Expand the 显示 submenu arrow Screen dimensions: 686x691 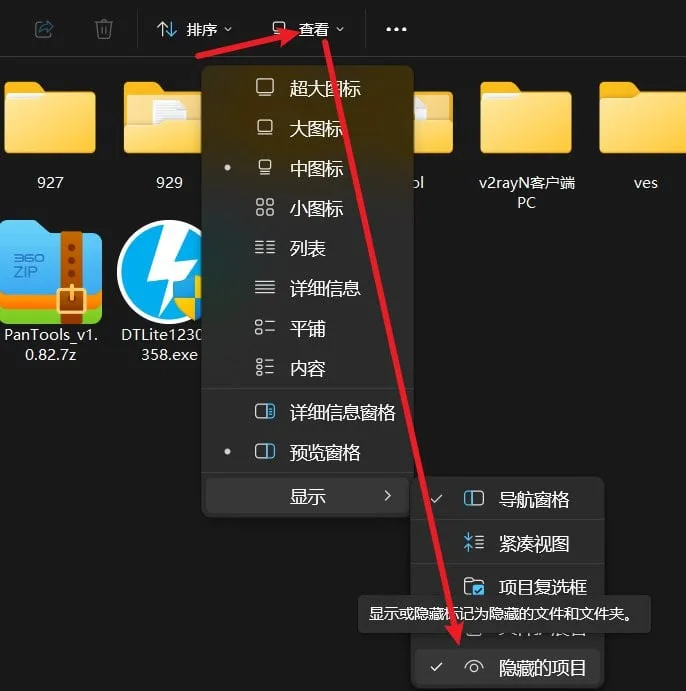coord(387,495)
